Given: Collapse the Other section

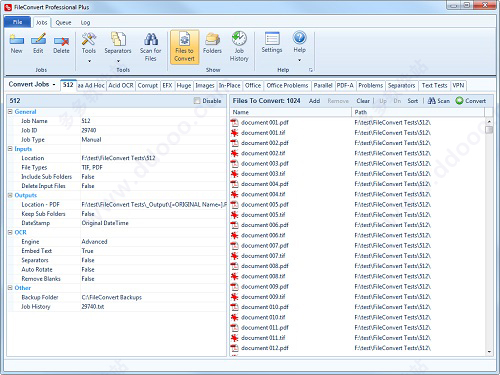Looking at the screenshot, I should 10,288.
